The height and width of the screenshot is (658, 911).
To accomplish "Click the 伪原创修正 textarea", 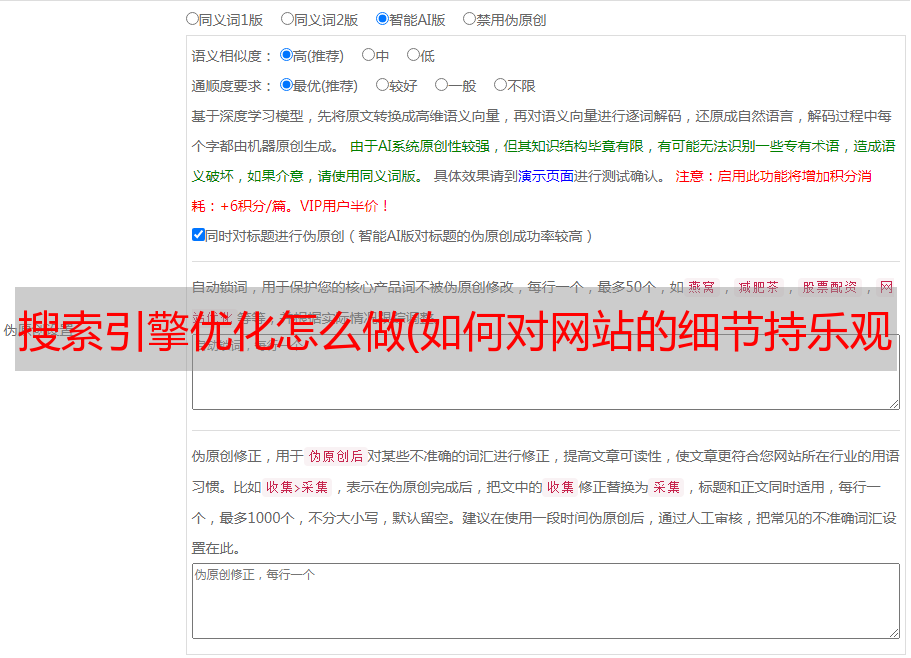I will [x=546, y=601].
